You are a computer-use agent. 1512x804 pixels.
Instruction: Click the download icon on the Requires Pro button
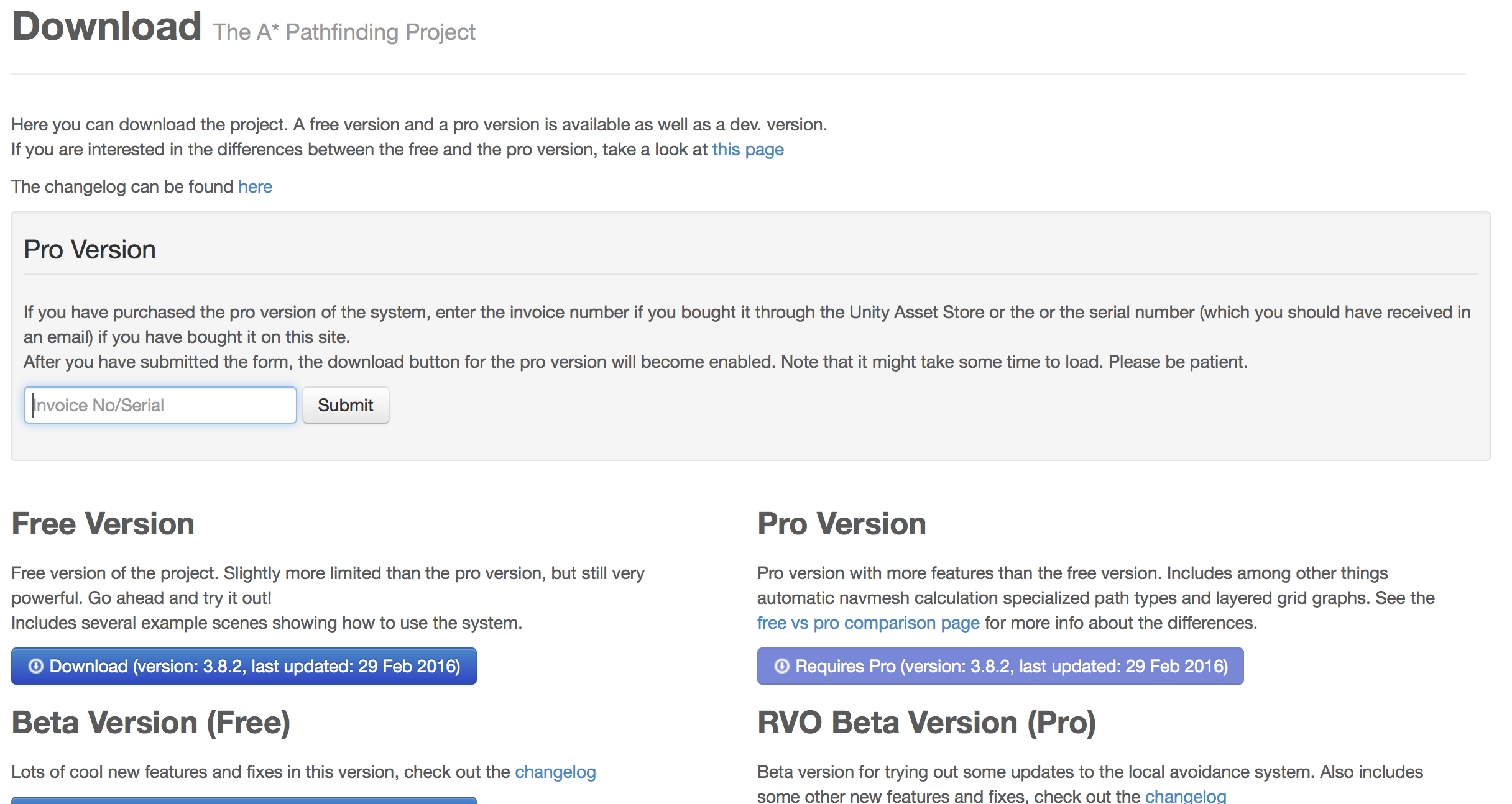(x=781, y=665)
